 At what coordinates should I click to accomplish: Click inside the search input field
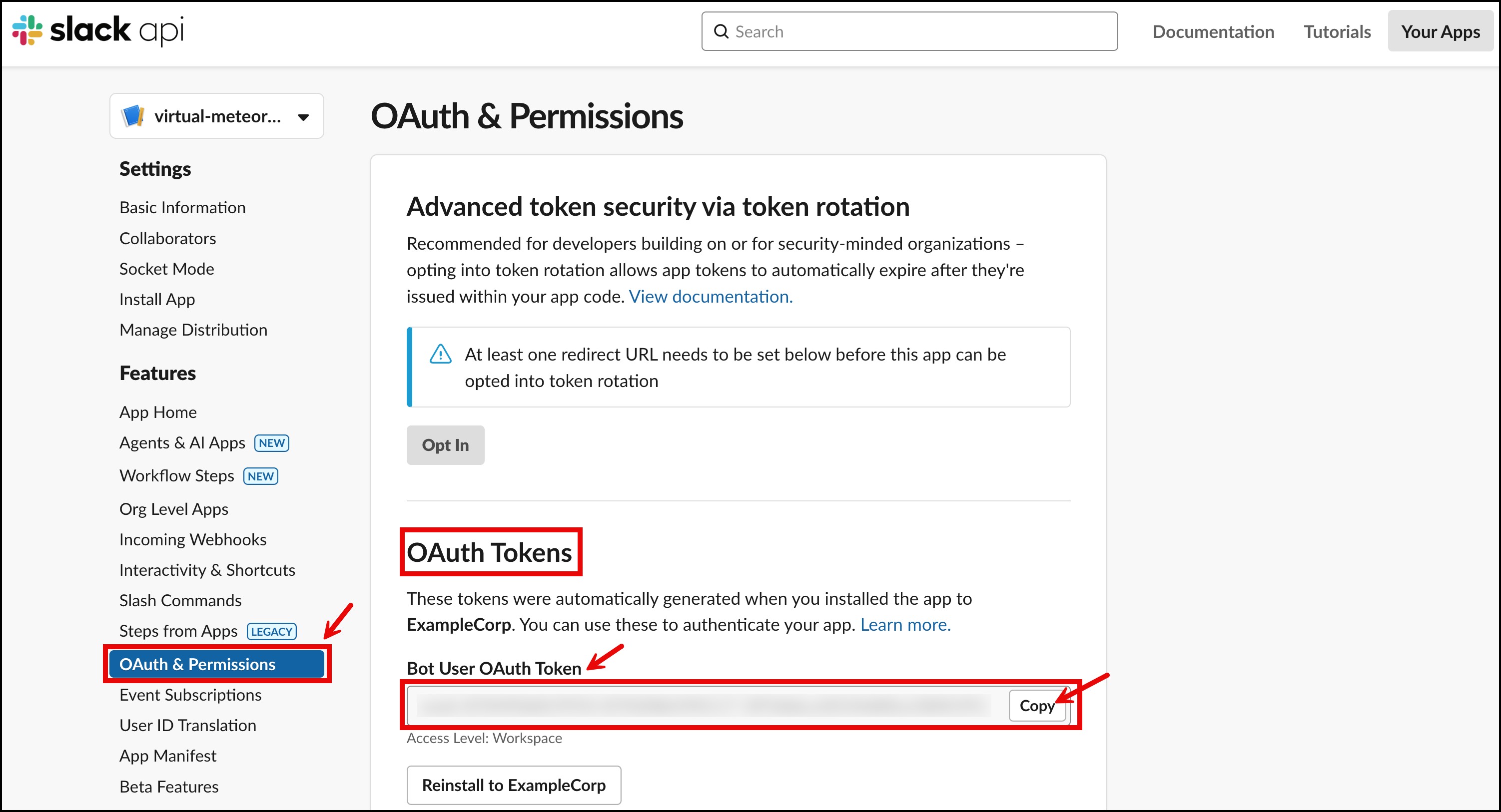click(874, 31)
